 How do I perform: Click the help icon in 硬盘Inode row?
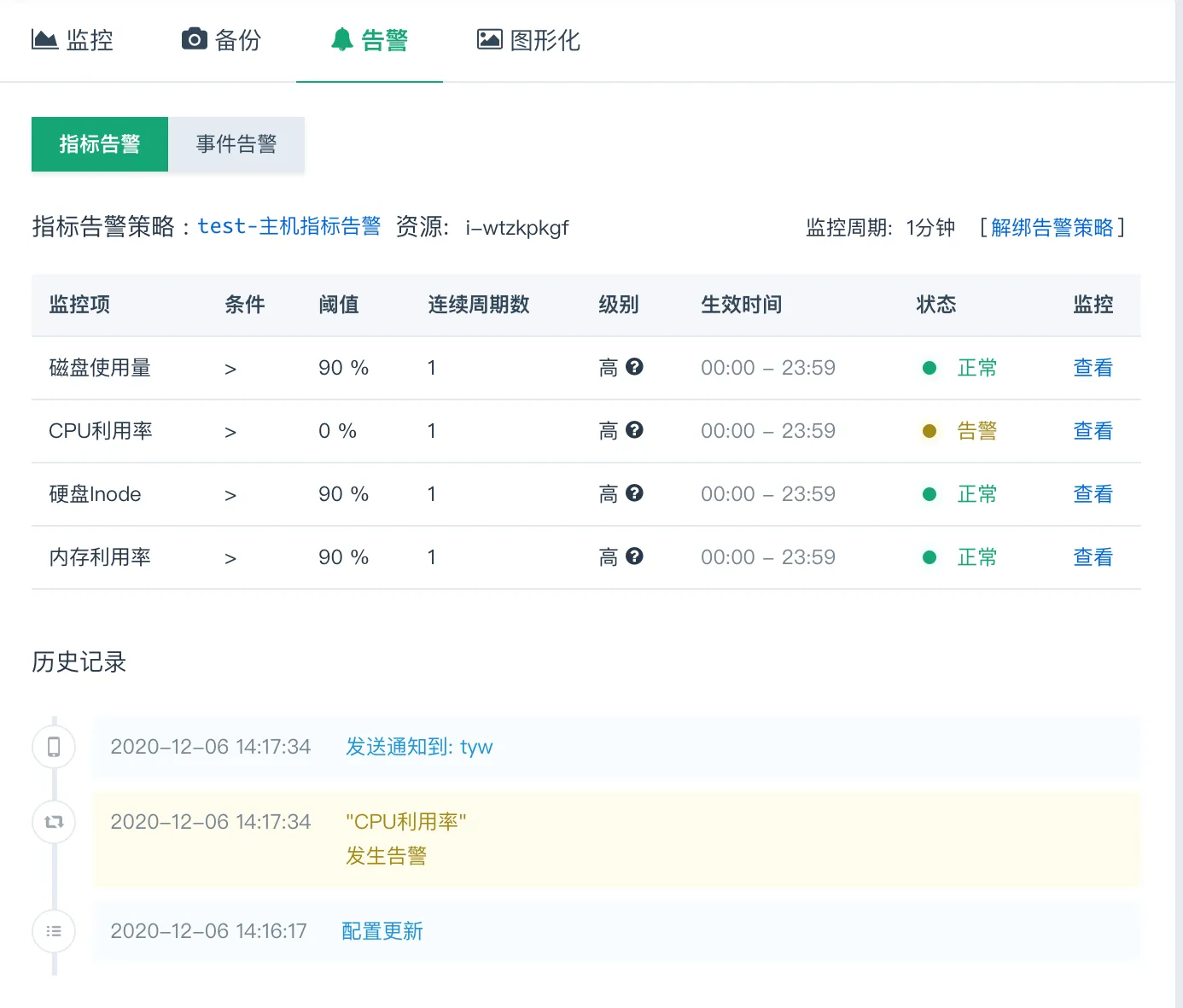pyautogui.click(x=634, y=493)
